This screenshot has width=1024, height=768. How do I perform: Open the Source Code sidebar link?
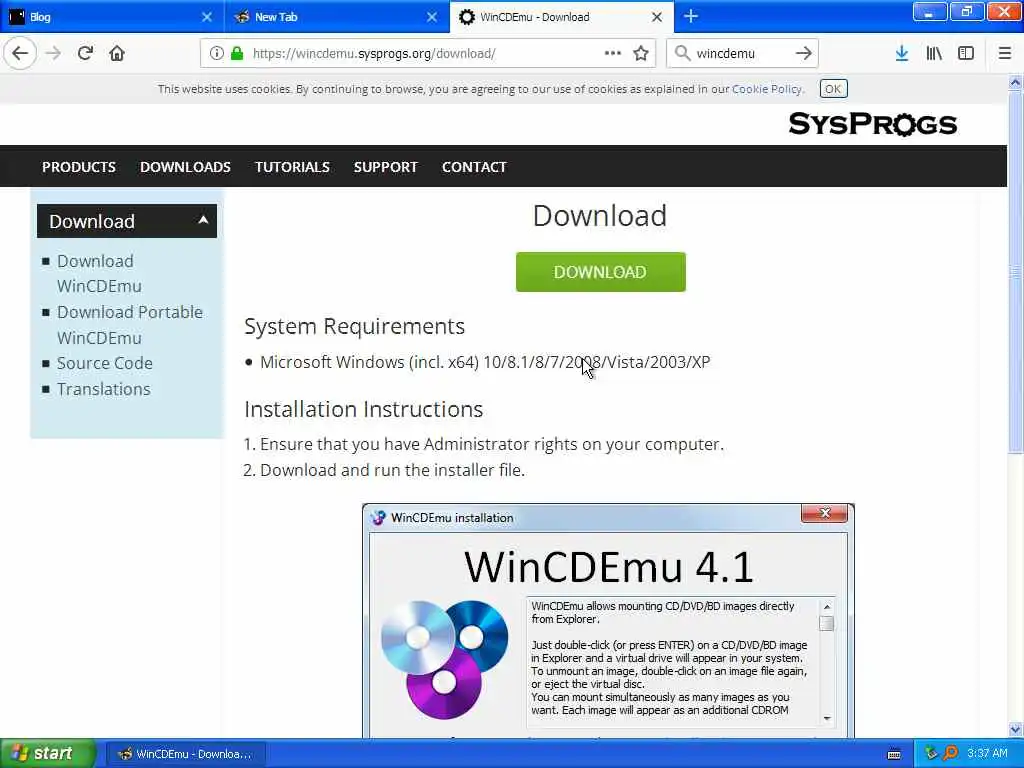pyautogui.click(x=104, y=363)
